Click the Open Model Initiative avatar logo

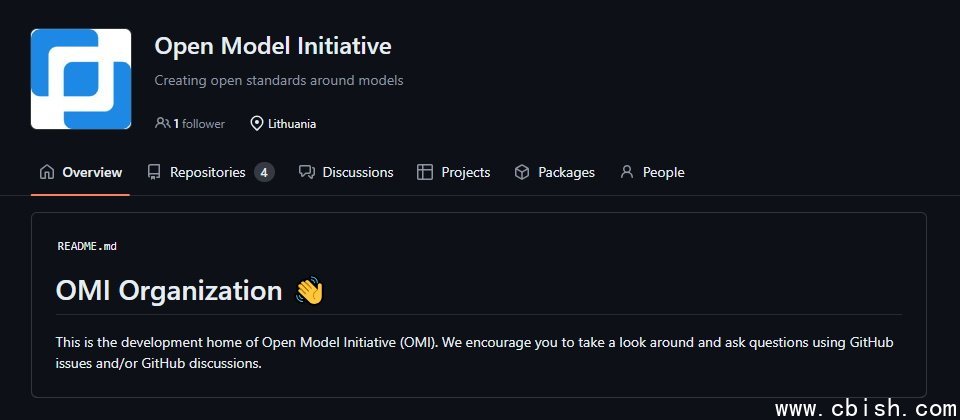point(81,79)
